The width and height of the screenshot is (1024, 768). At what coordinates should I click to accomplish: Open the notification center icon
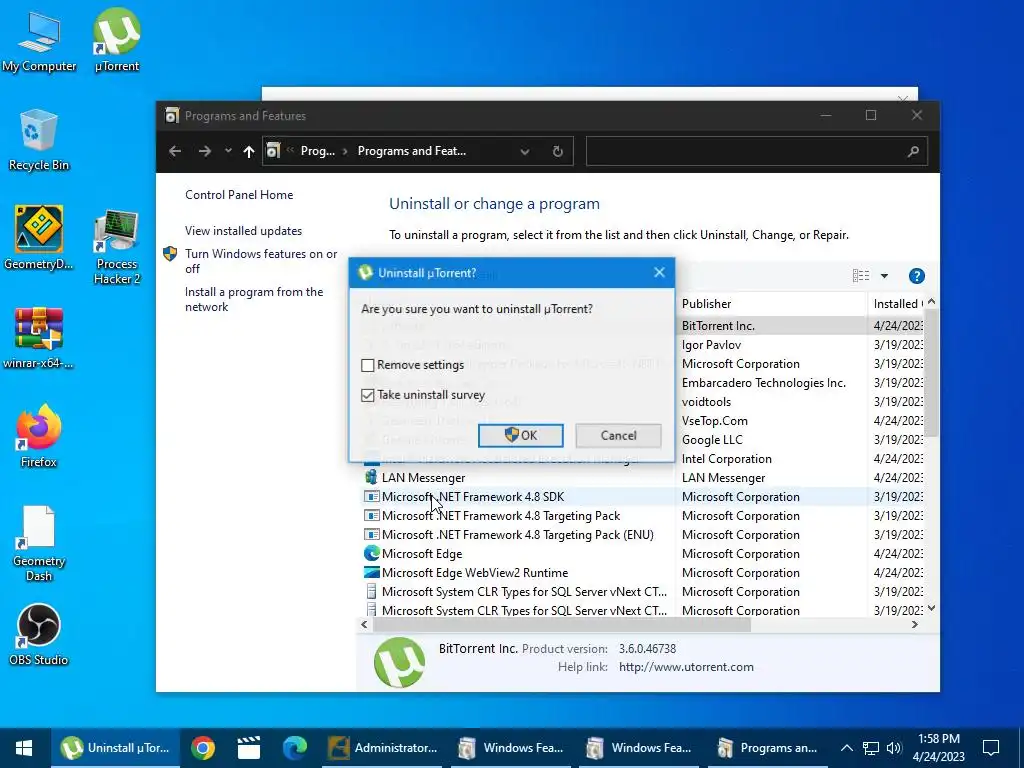tap(991, 747)
